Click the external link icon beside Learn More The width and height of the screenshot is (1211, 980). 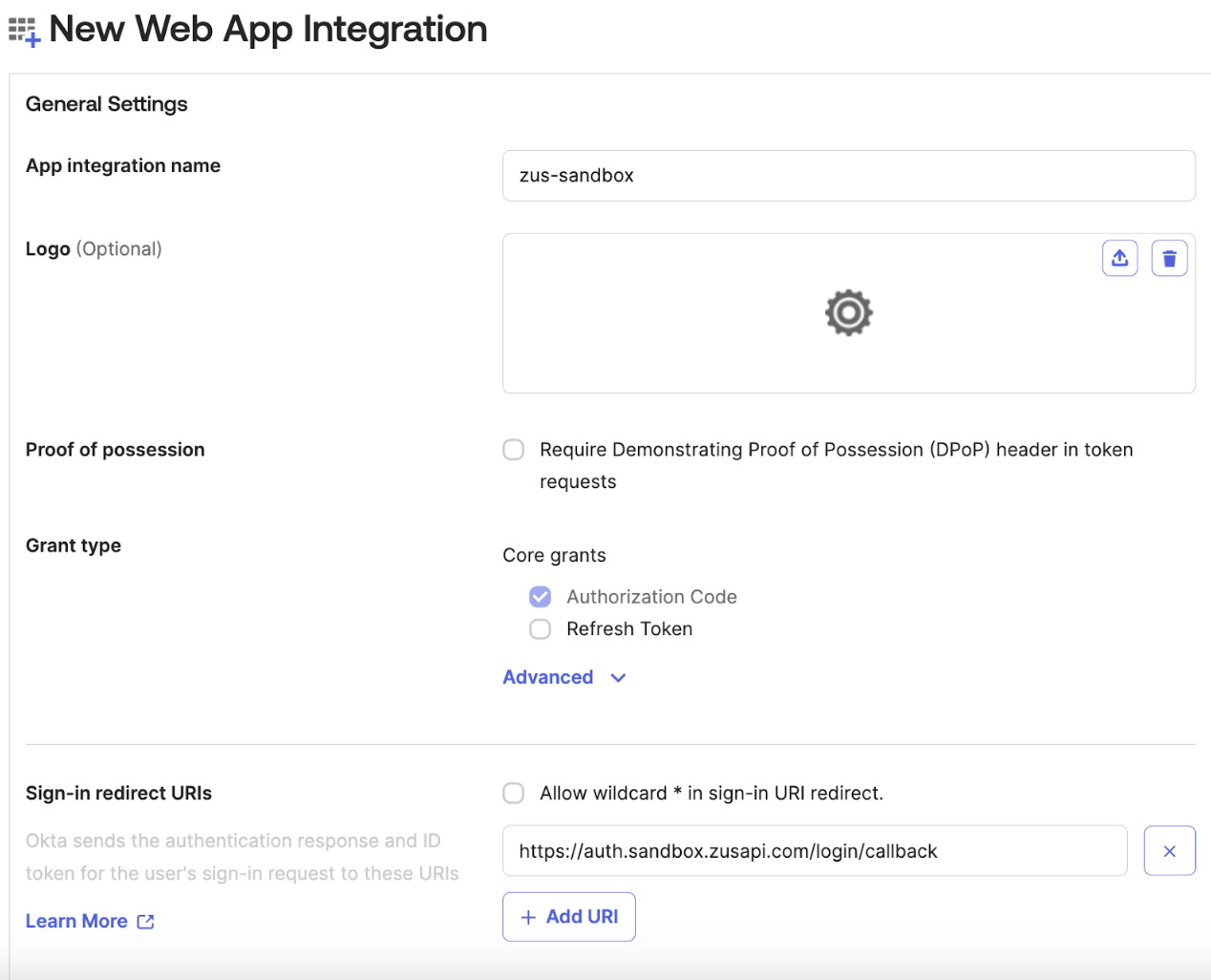(x=146, y=922)
